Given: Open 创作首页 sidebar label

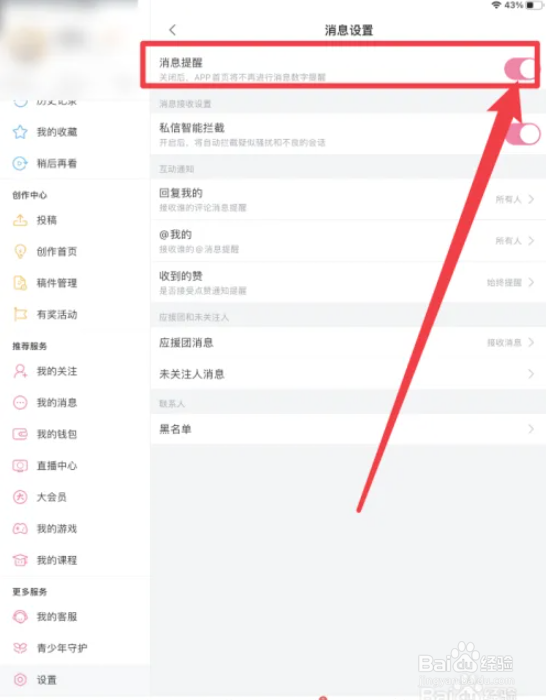Looking at the screenshot, I should coord(57,251).
